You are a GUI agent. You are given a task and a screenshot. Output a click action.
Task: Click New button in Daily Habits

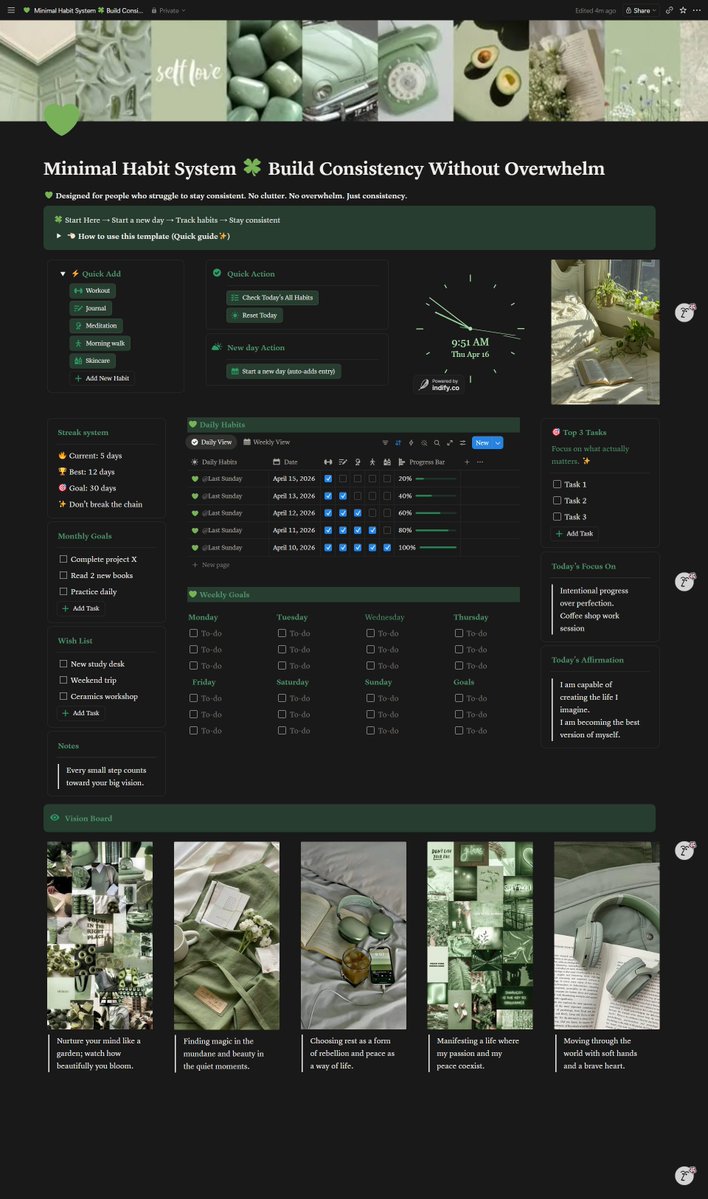(482, 443)
